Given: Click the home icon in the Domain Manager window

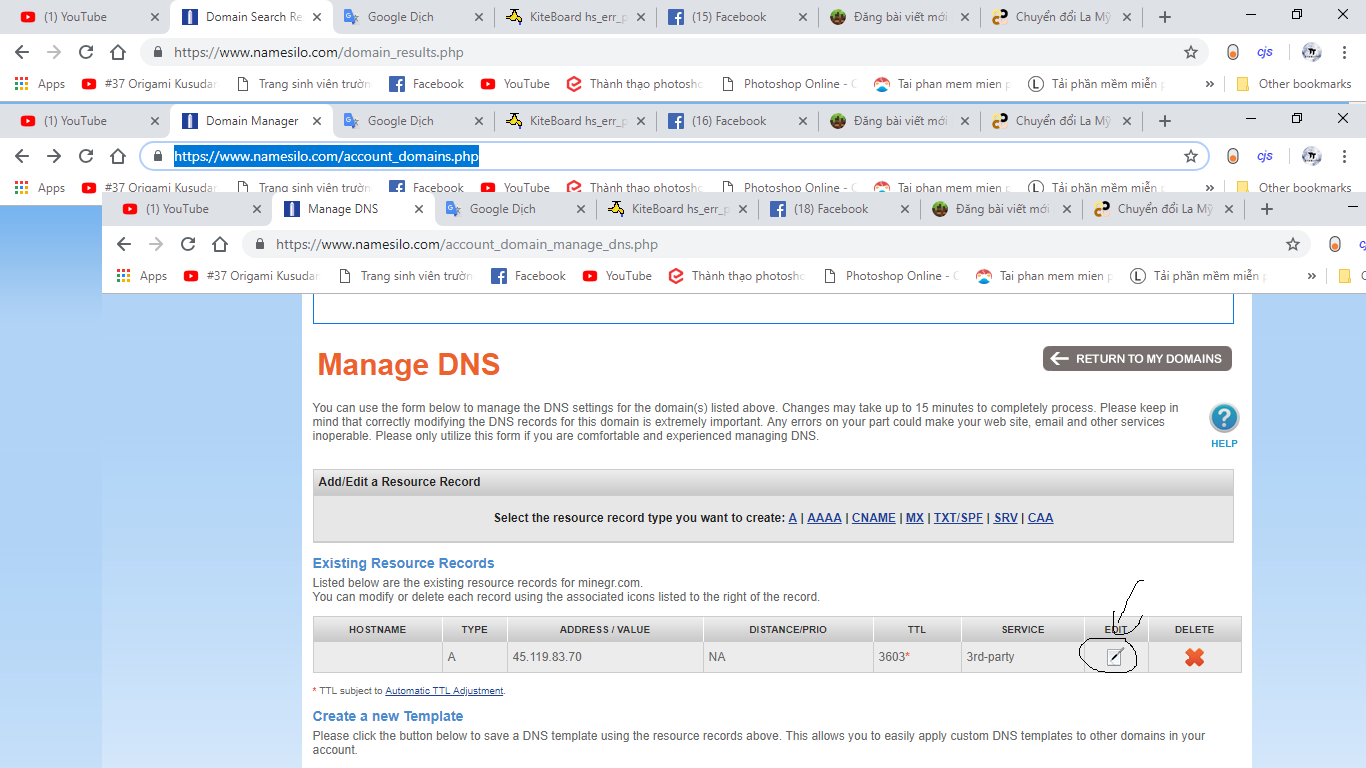Looking at the screenshot, I should 118,156.
